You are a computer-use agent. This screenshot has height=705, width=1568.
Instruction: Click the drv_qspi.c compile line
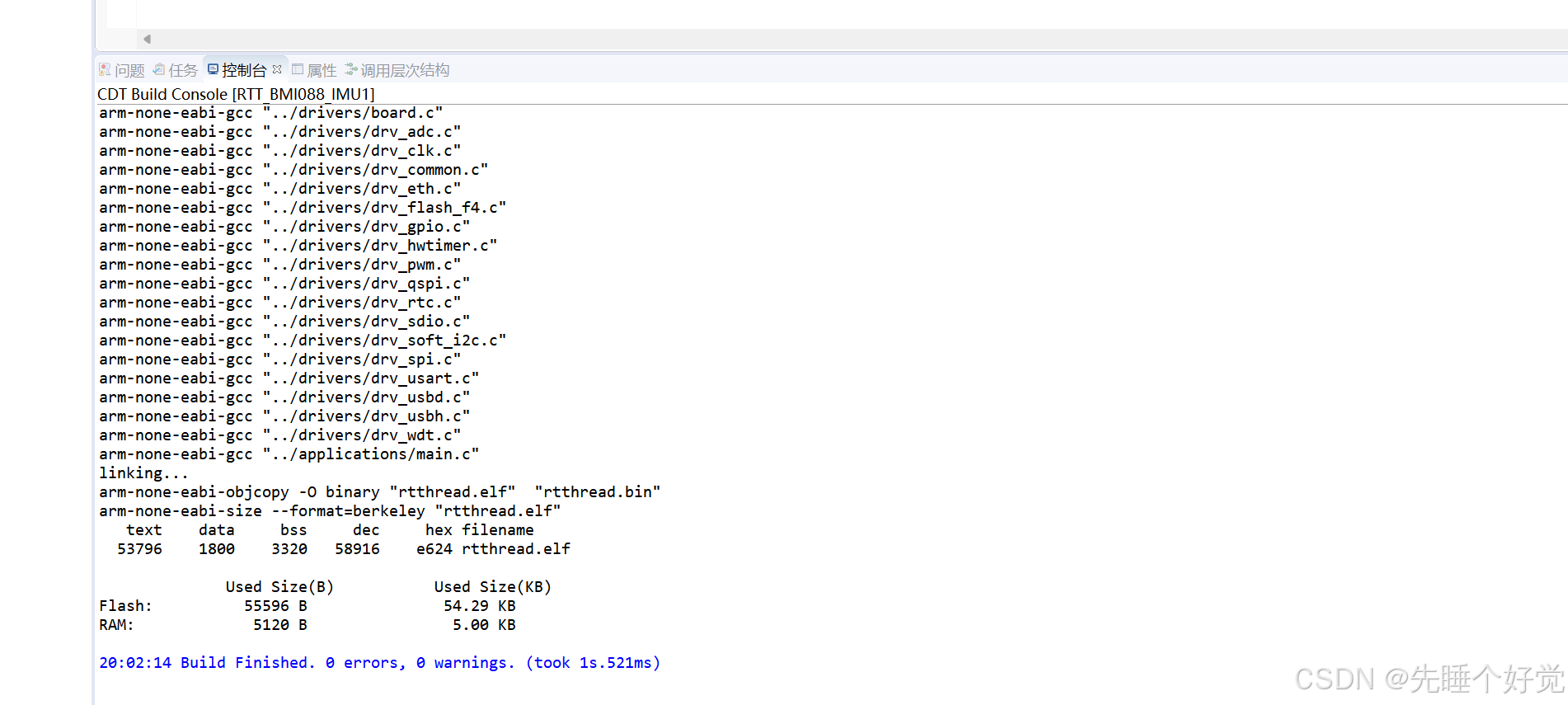pos(284,284)
